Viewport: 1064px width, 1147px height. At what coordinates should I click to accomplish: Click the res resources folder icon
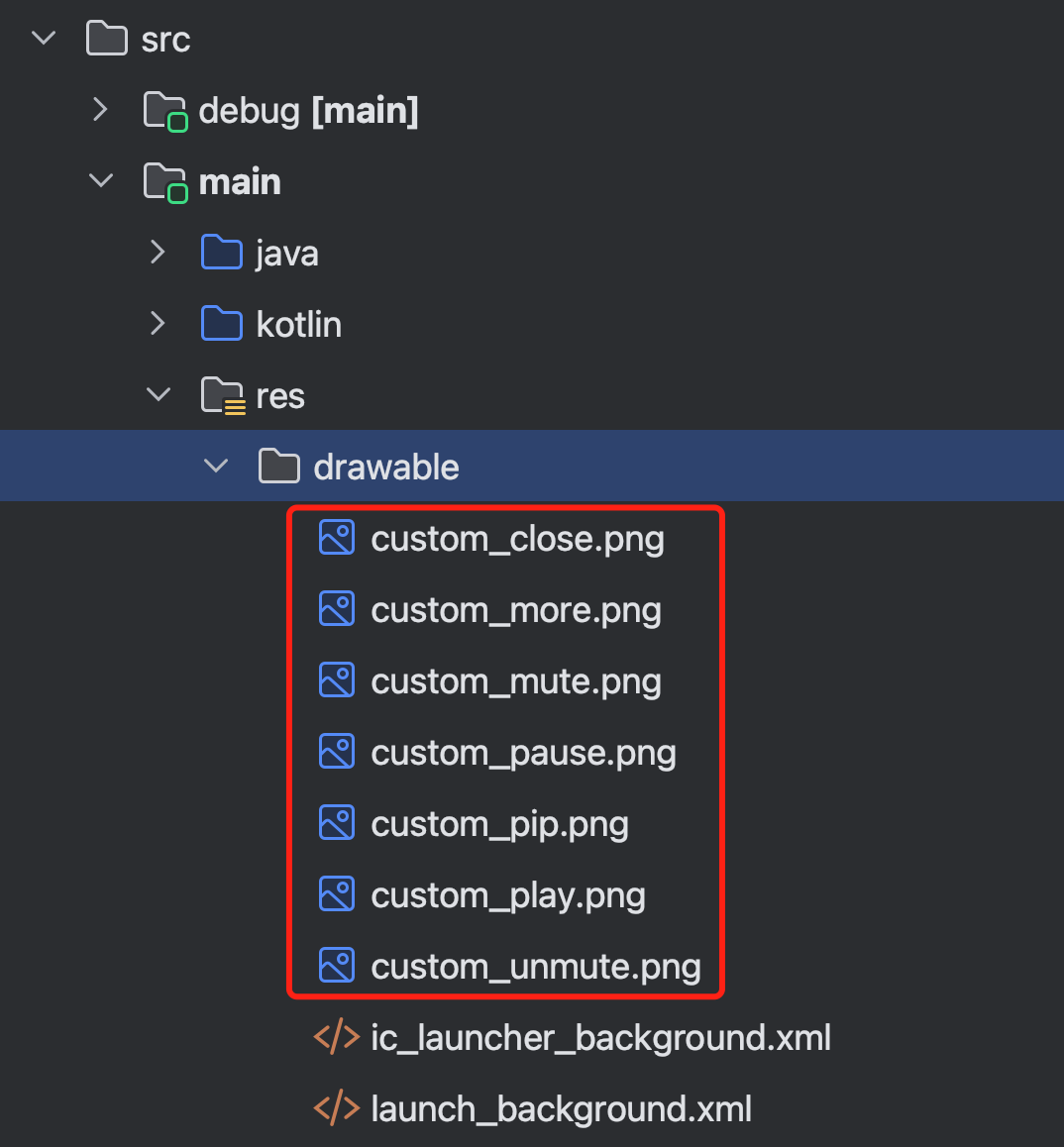click(223, 396)
